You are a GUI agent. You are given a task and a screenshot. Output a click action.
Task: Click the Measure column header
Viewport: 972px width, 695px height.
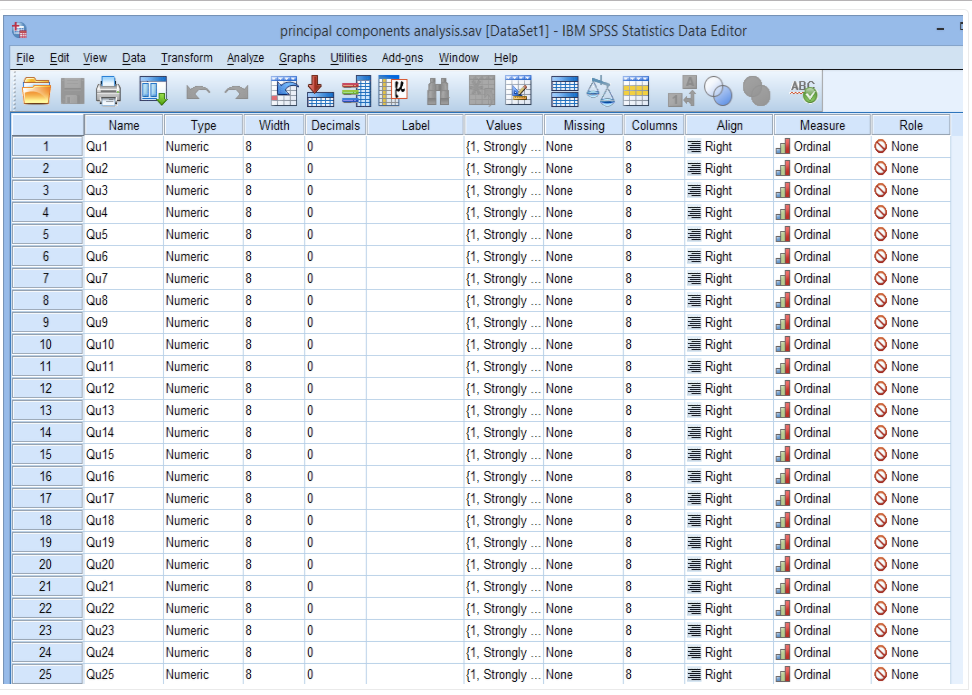(x=822, y=125)
